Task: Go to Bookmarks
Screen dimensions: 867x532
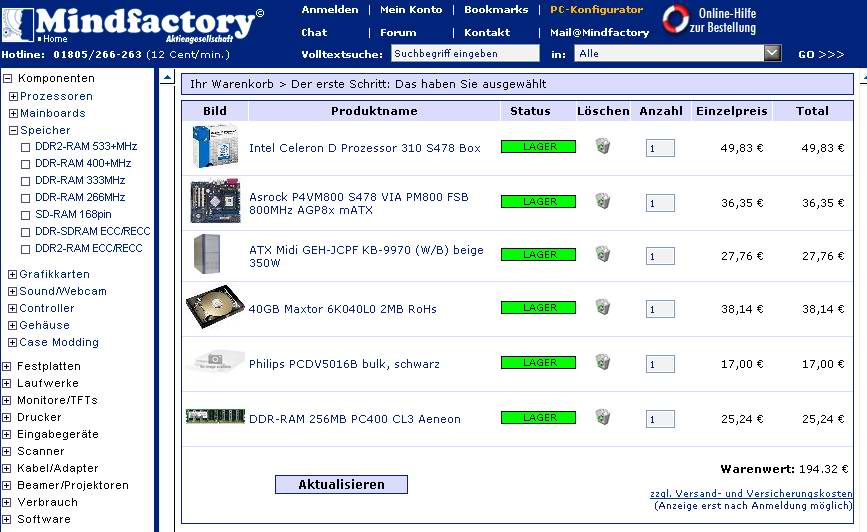Action: coord(496,10)
